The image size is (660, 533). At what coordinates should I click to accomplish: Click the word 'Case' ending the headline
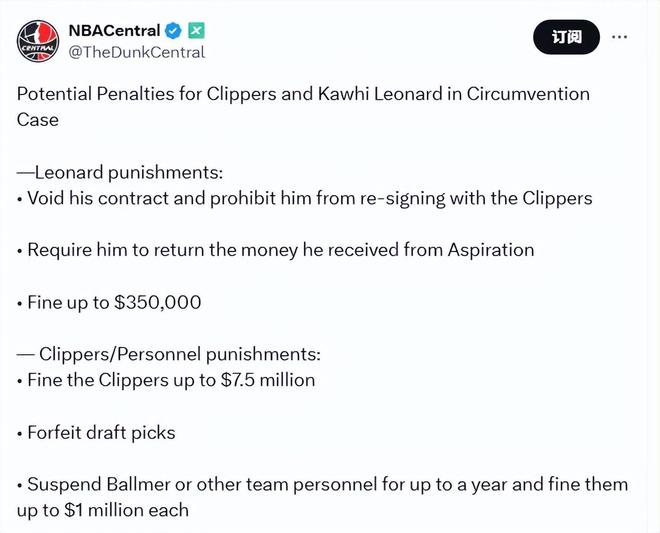pos(37,120)
